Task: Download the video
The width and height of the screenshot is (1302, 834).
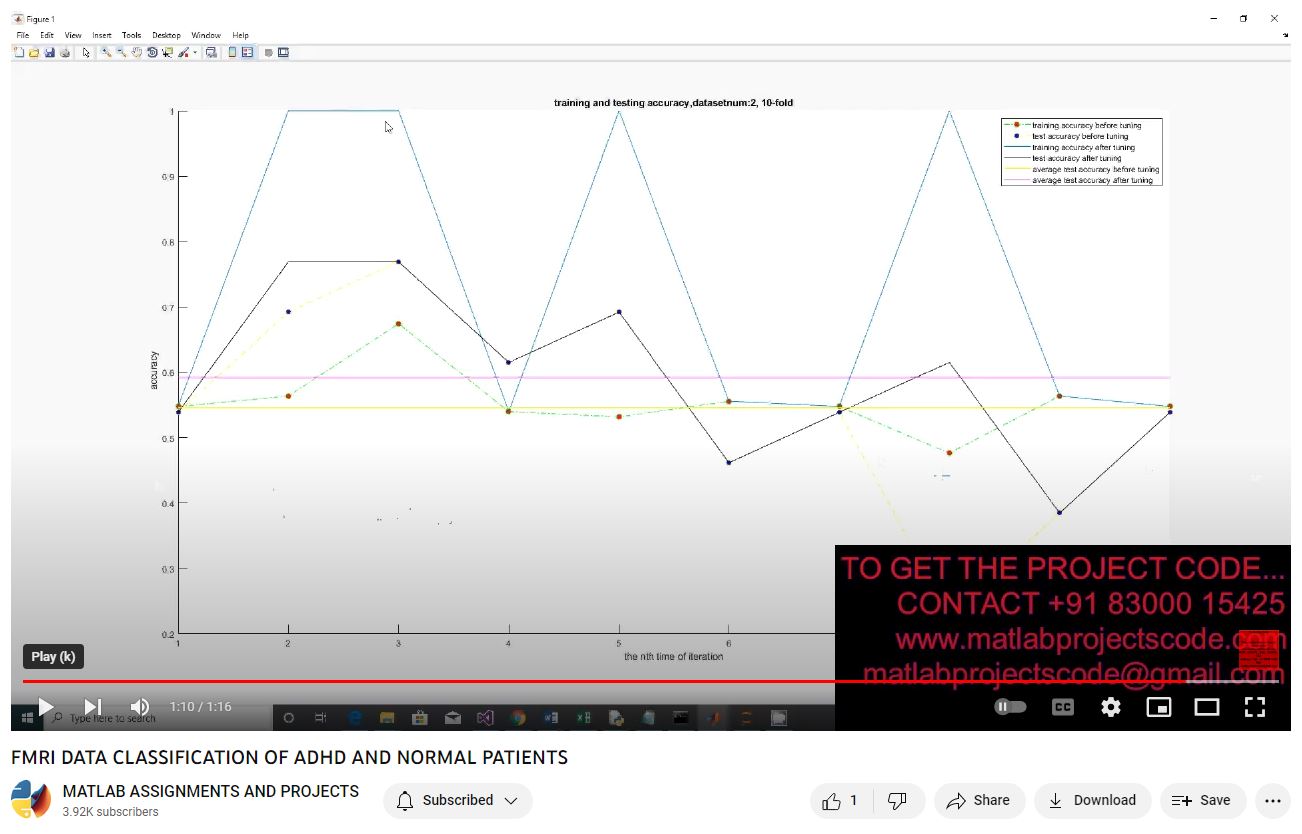Action: click(x=1092, y=800)
